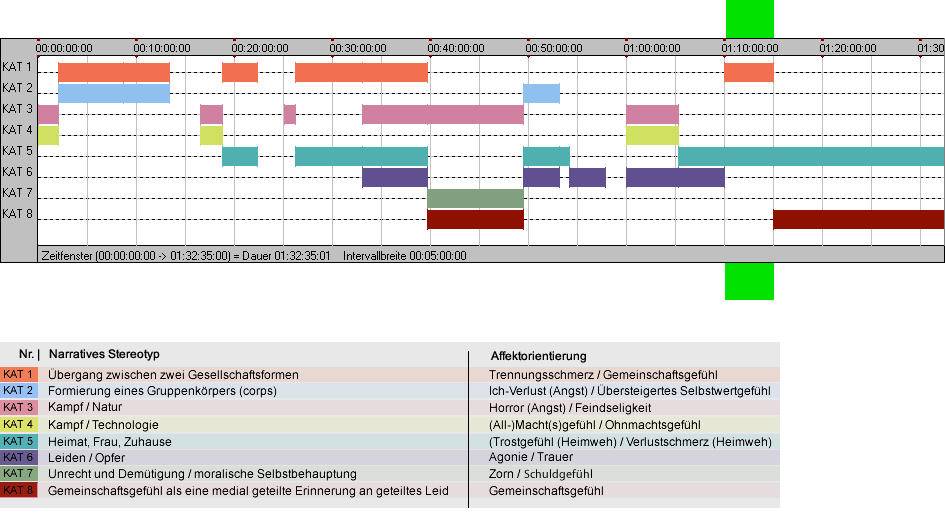The image size is (945, 530).
Task: Click the green KAT 7 legend color chip
Action: click(x=19, y=474)
